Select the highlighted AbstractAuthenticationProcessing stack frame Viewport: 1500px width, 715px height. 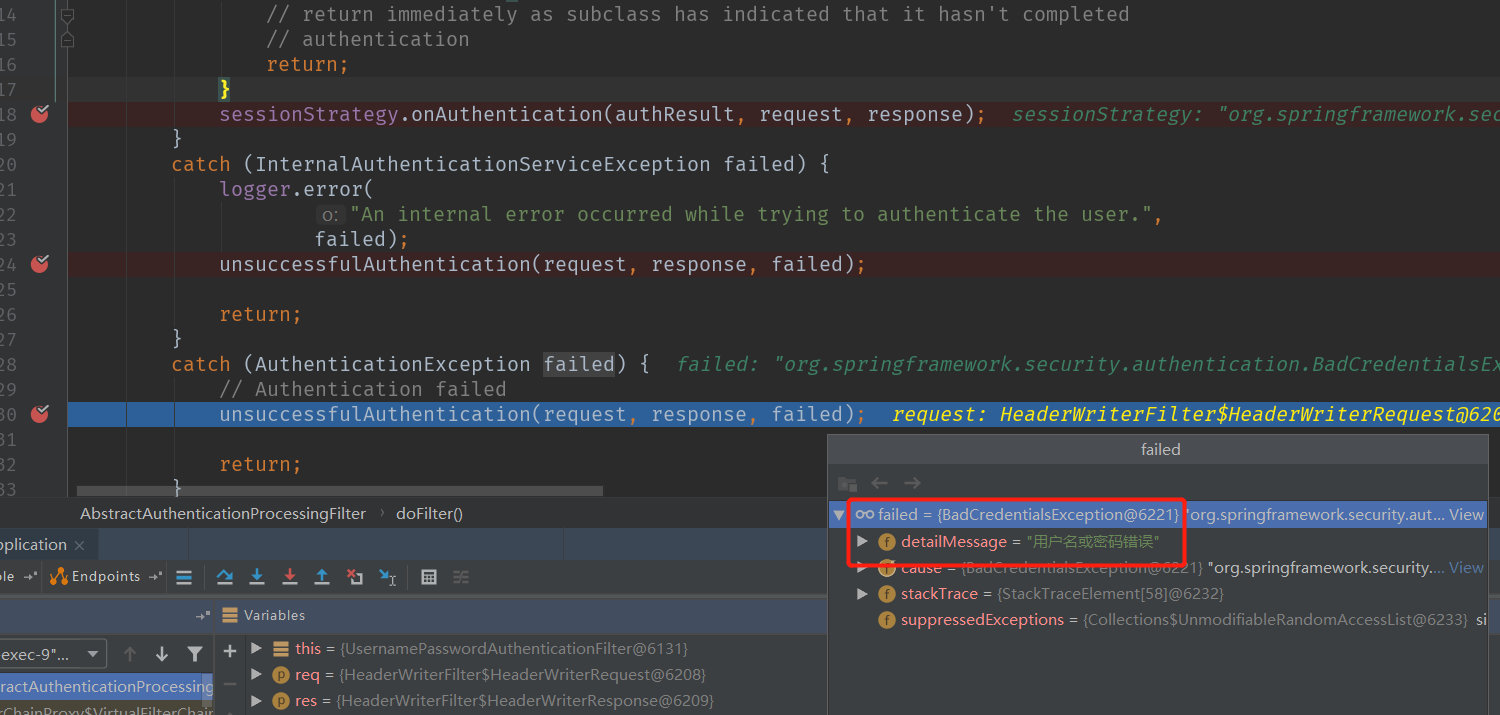pyautogui.click(x=106, y=686)
